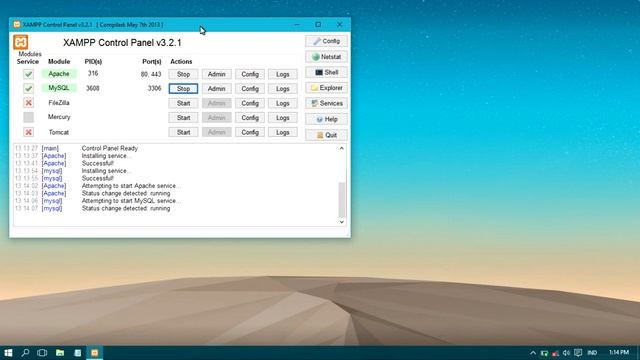Stop the MySQL module
The image size is (640, 360).
(183, 89)
